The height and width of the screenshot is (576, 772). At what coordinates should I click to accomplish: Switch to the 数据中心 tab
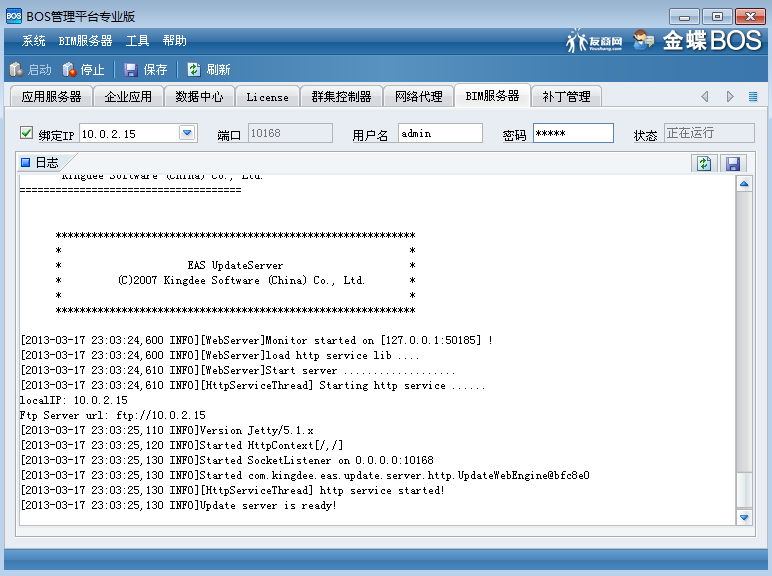pyautogui.click(x=199, y=96)
